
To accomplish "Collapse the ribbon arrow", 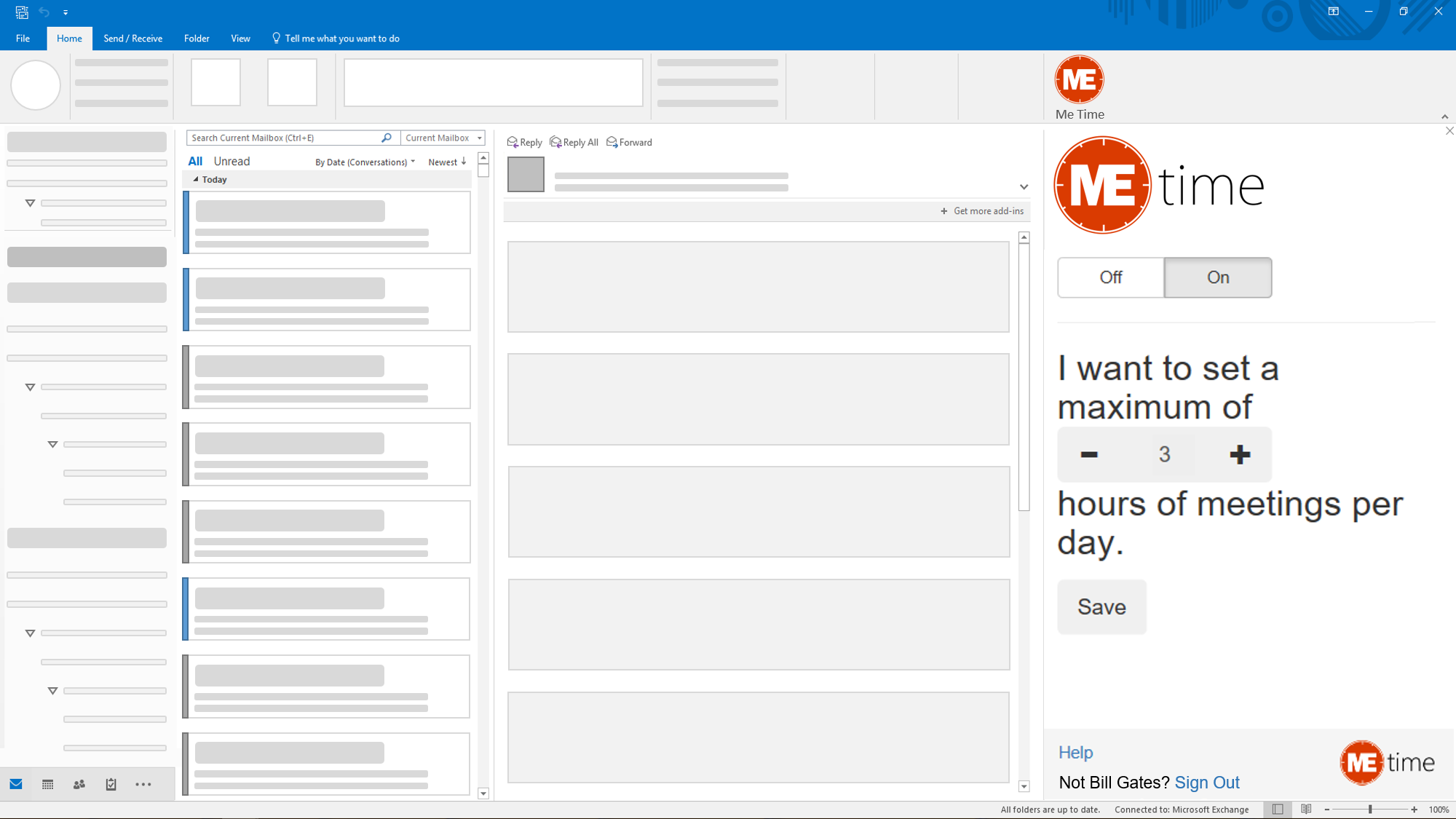I will (1444, 116).
